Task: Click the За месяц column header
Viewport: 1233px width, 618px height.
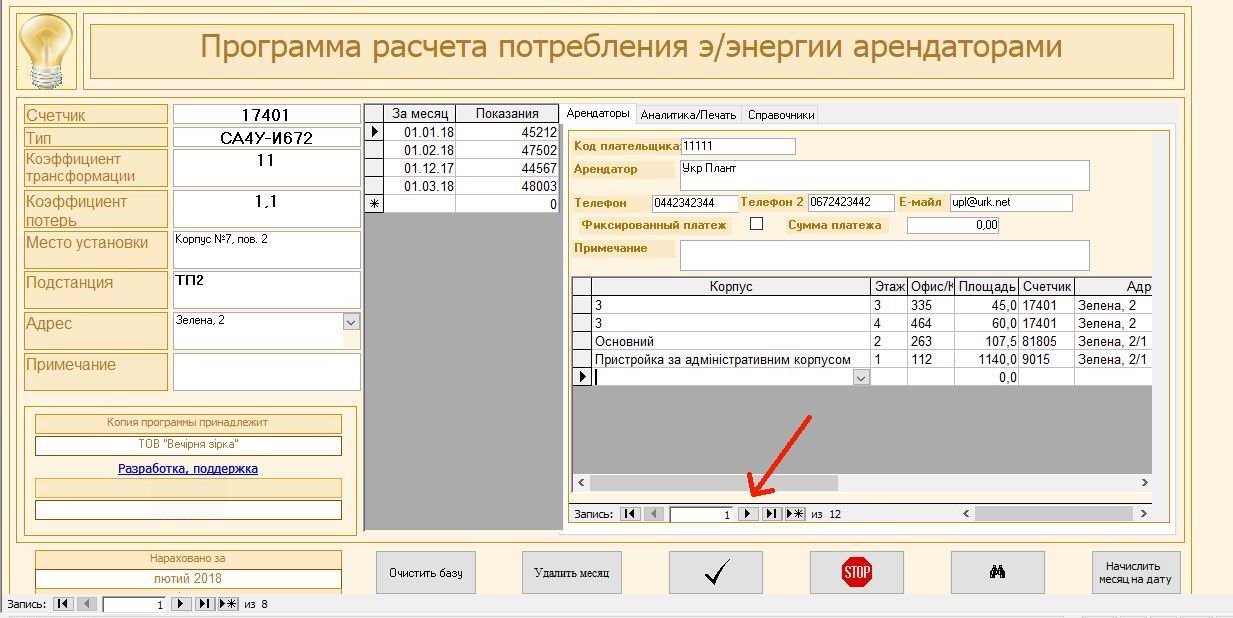Action: point(420,114)
